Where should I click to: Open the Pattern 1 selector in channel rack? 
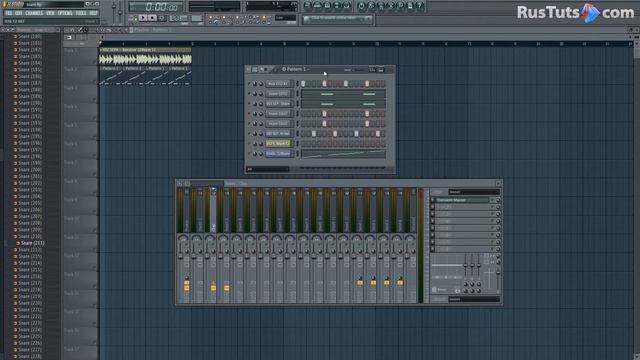tap(296, 69)
